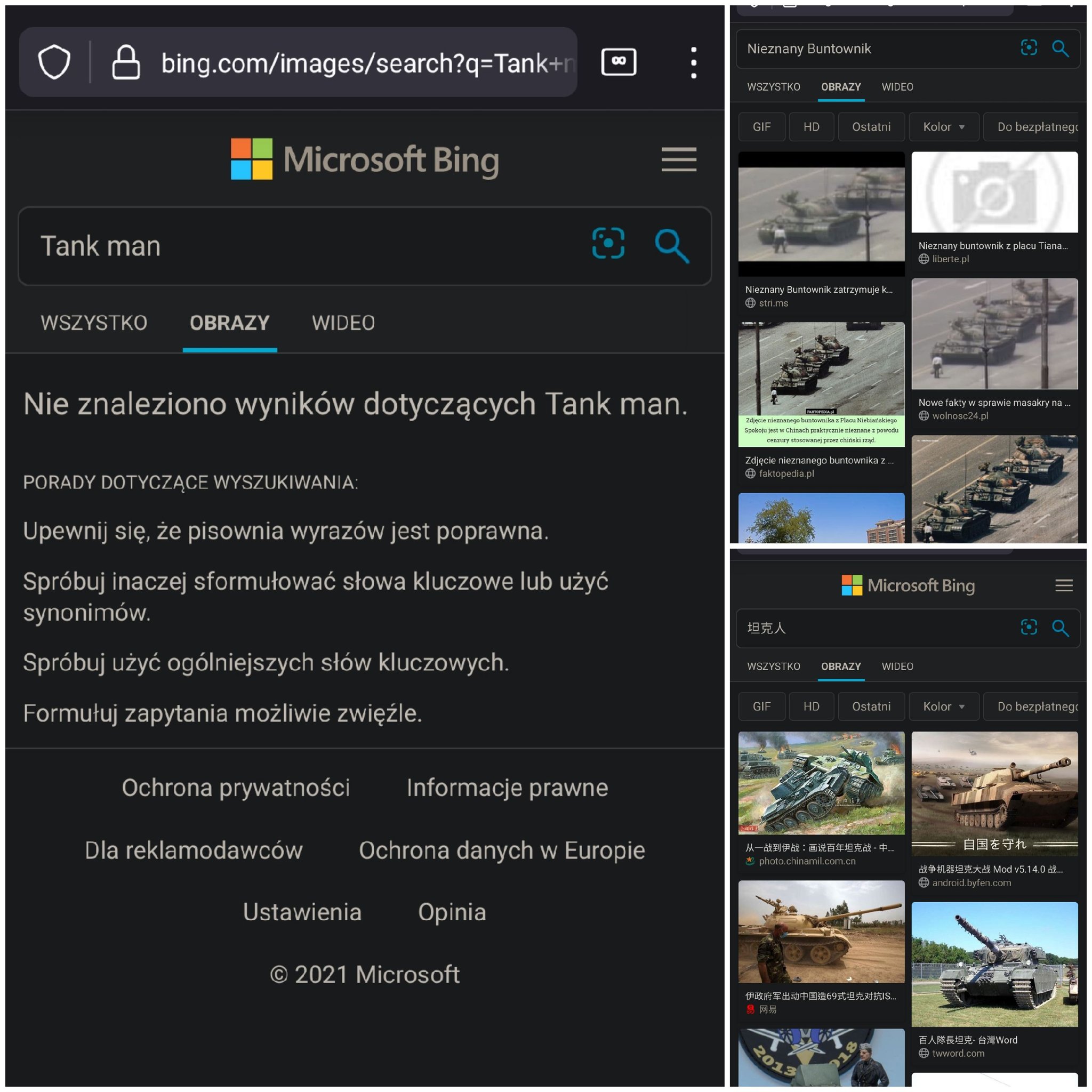Click visual search icon in Nieznany Buntownik box
Image resolution: width=1092 pixels, height=1092 pixels.
pos(1029,48)
